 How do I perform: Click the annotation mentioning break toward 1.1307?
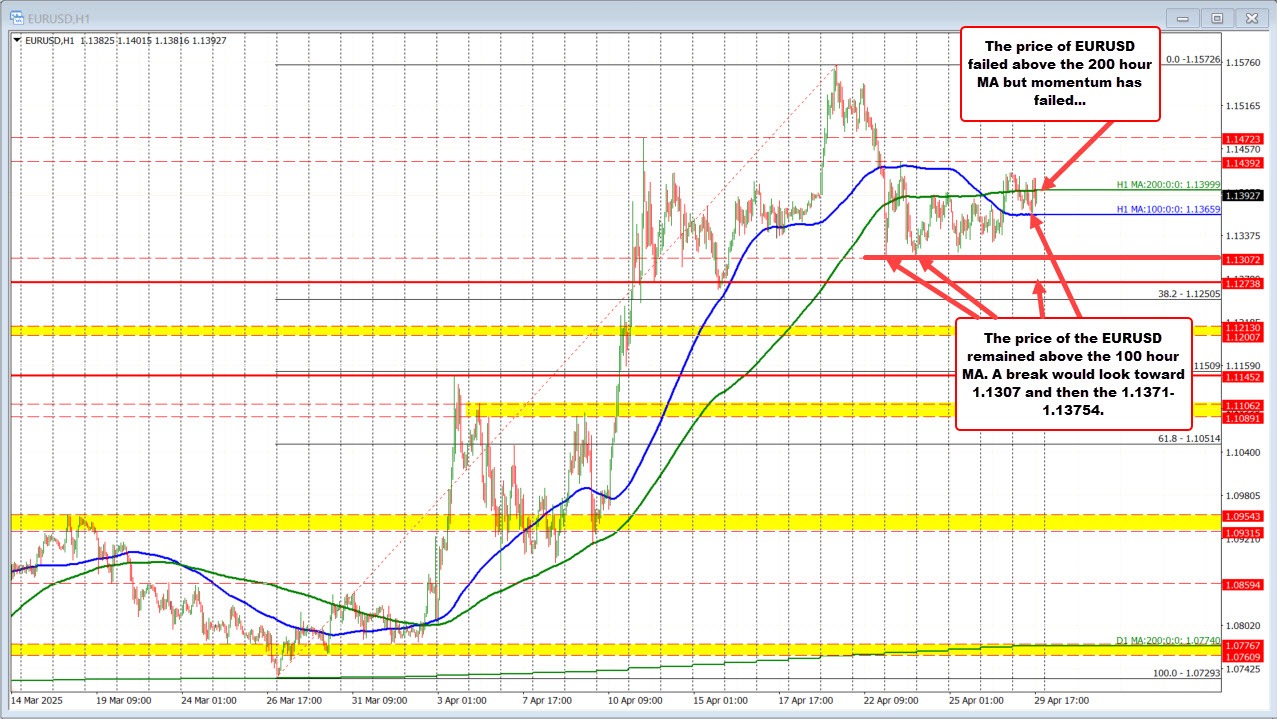pyautogui.click(x=1073, y=374)
